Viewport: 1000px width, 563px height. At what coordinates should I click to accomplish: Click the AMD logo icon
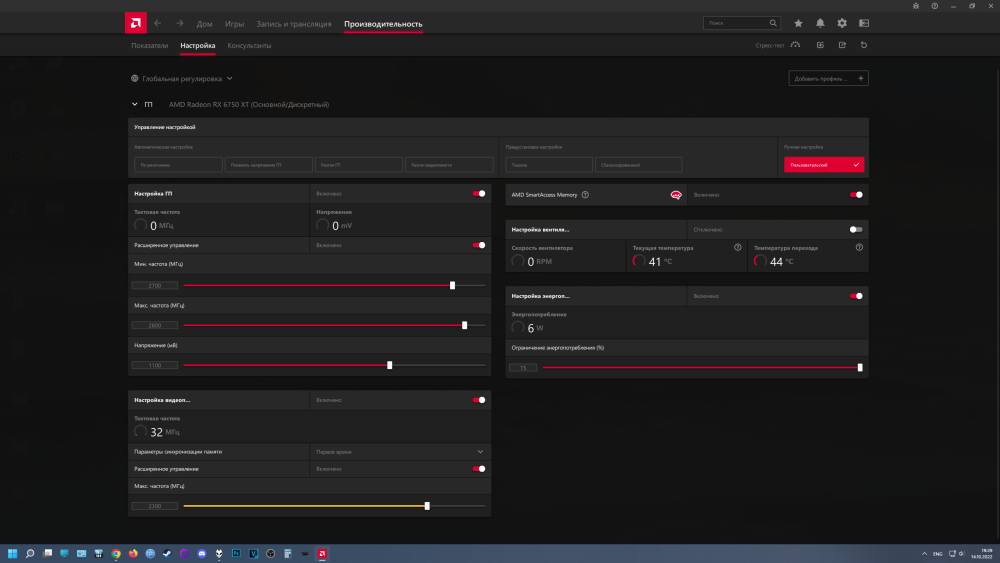click(x=136, y=23)
